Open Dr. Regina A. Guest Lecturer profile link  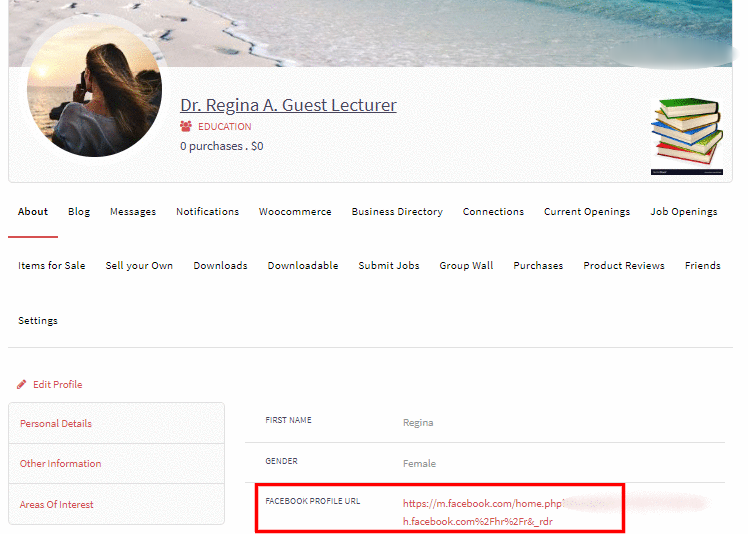pyautogui.click(x=288, y=105)
